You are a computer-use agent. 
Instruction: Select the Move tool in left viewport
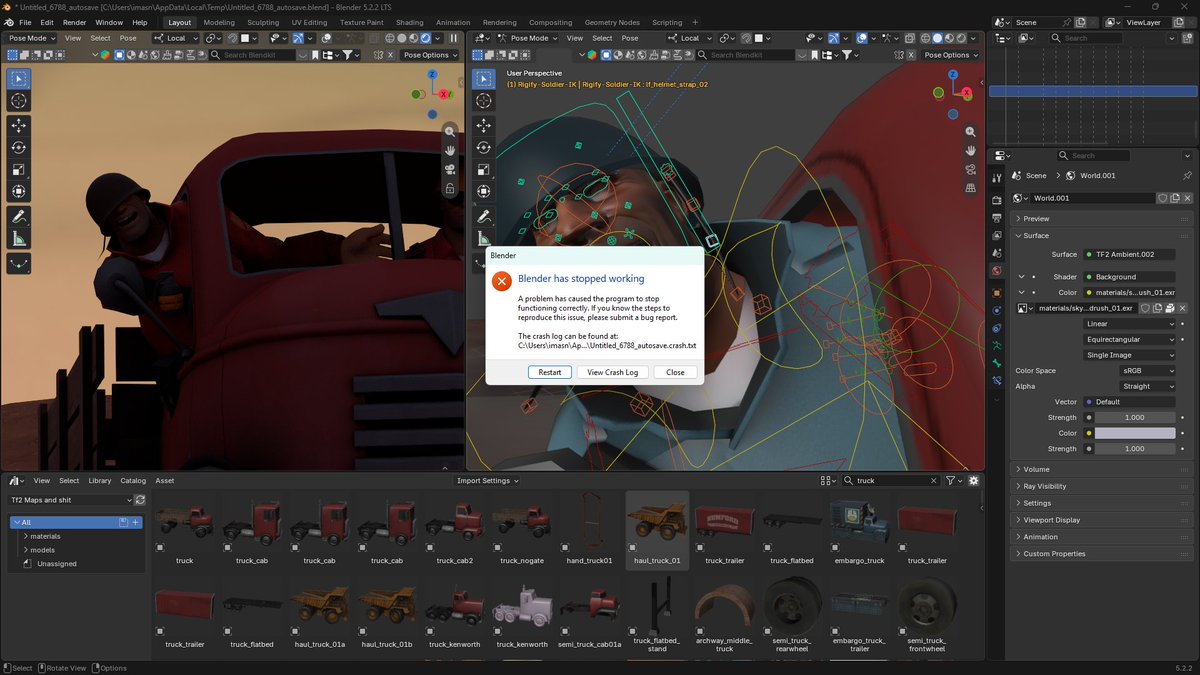point(19,125)
